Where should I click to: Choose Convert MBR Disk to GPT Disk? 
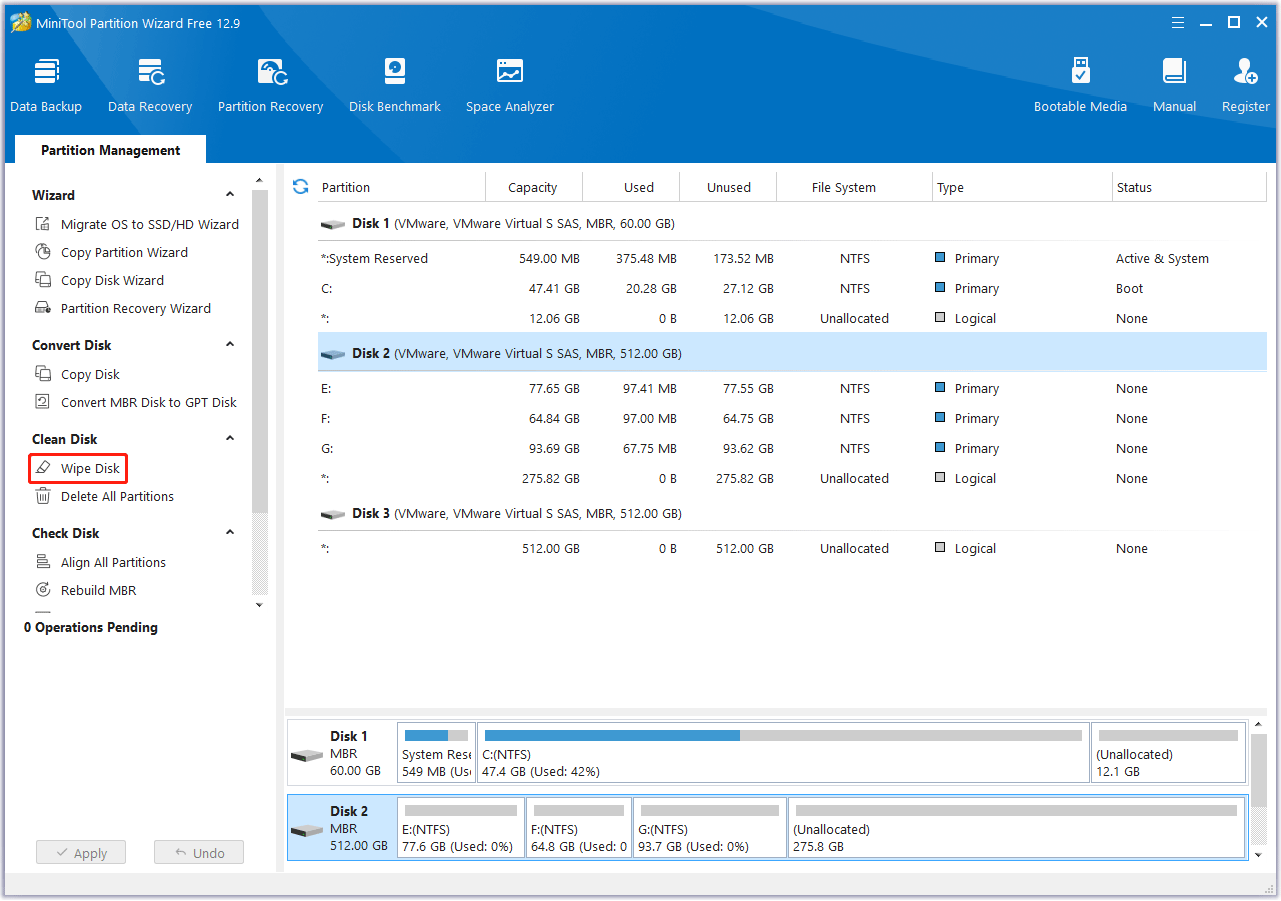149,402
